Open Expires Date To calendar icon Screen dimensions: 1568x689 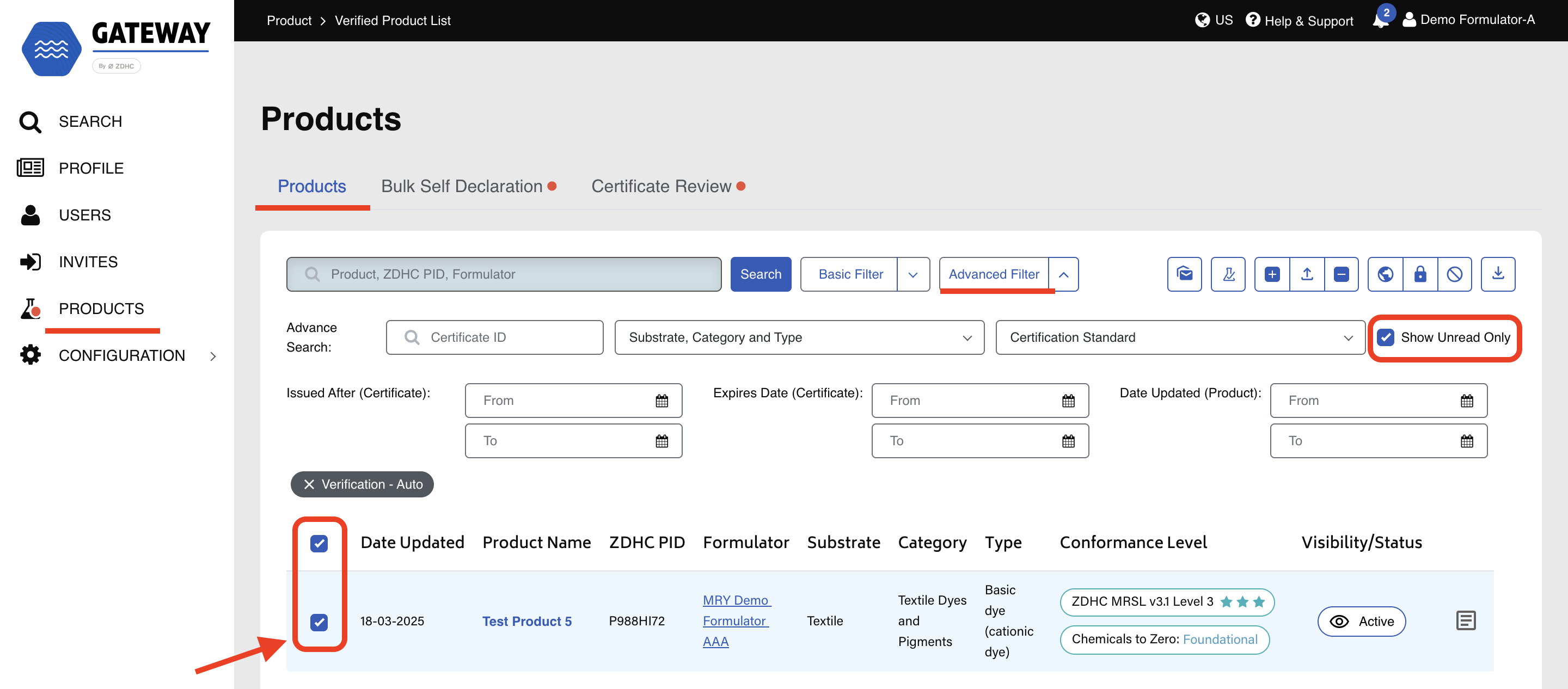1068,441
